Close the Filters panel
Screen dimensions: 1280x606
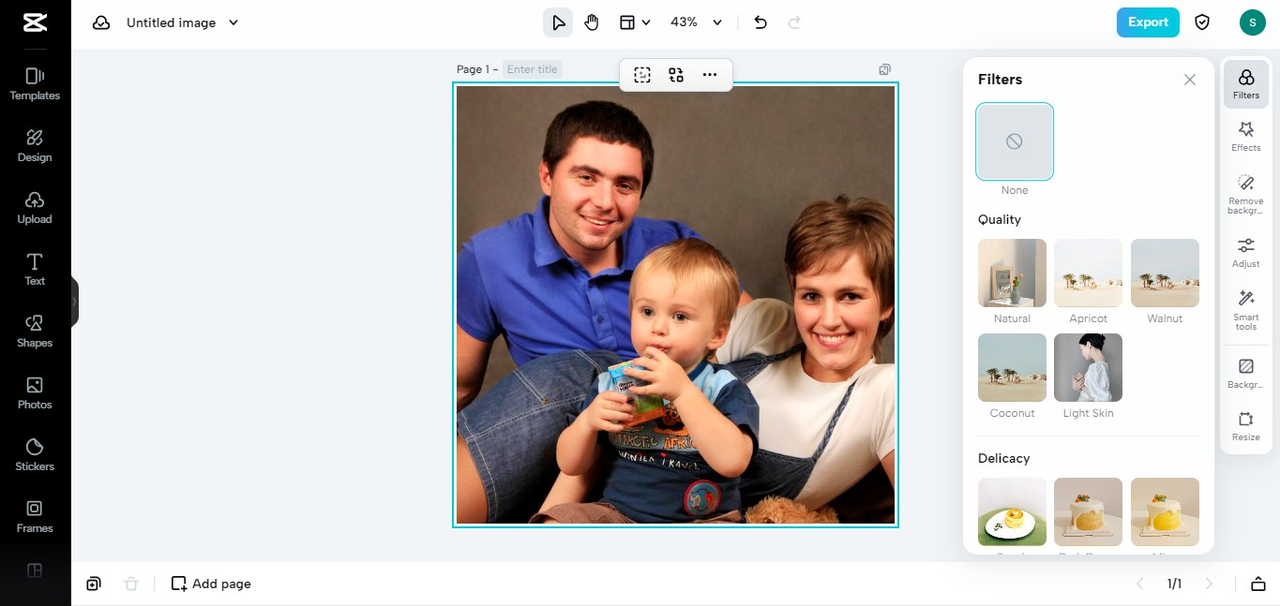tap(1189, 80)
